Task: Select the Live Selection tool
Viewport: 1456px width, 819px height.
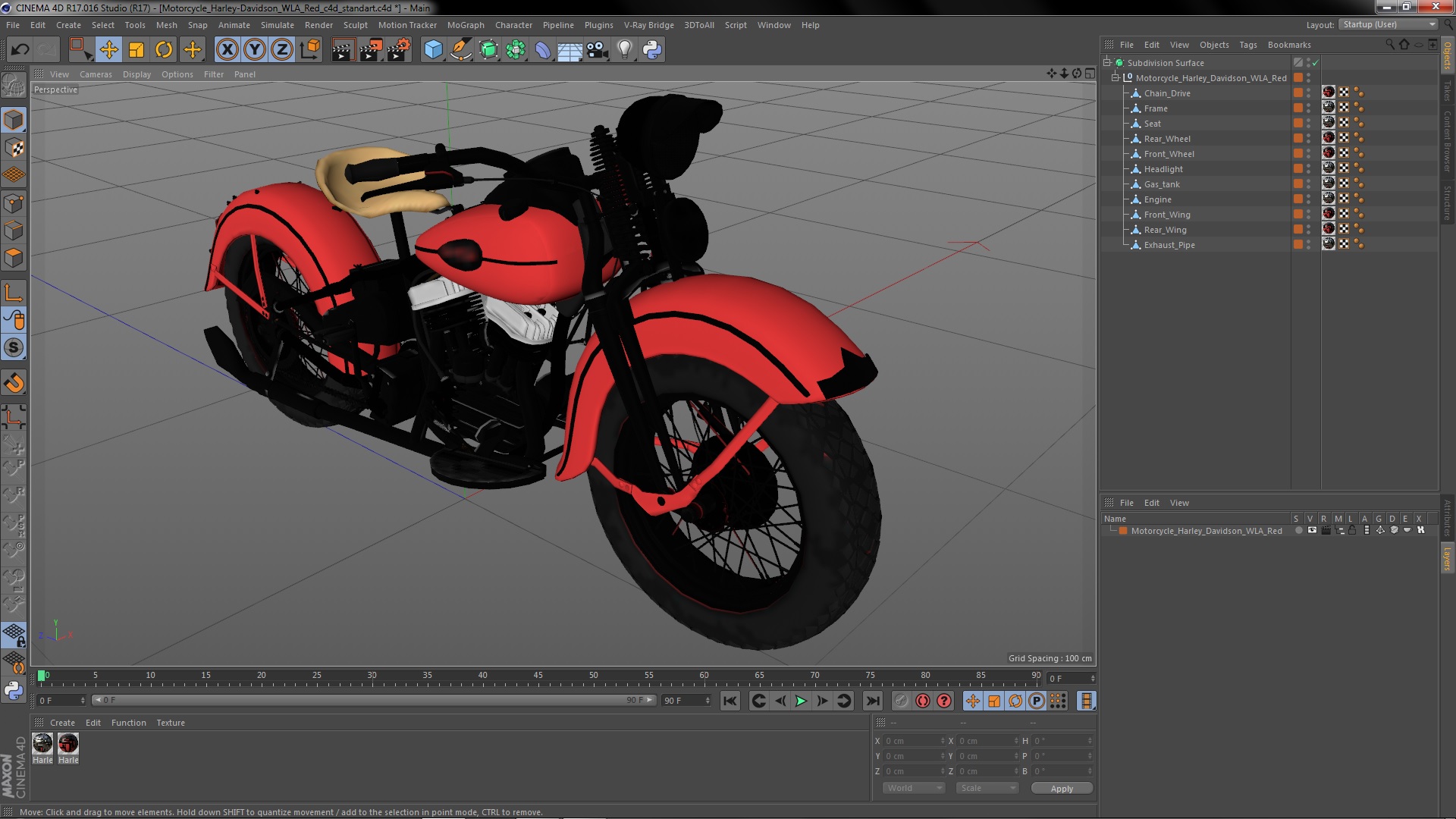Action: pos(80,50)
